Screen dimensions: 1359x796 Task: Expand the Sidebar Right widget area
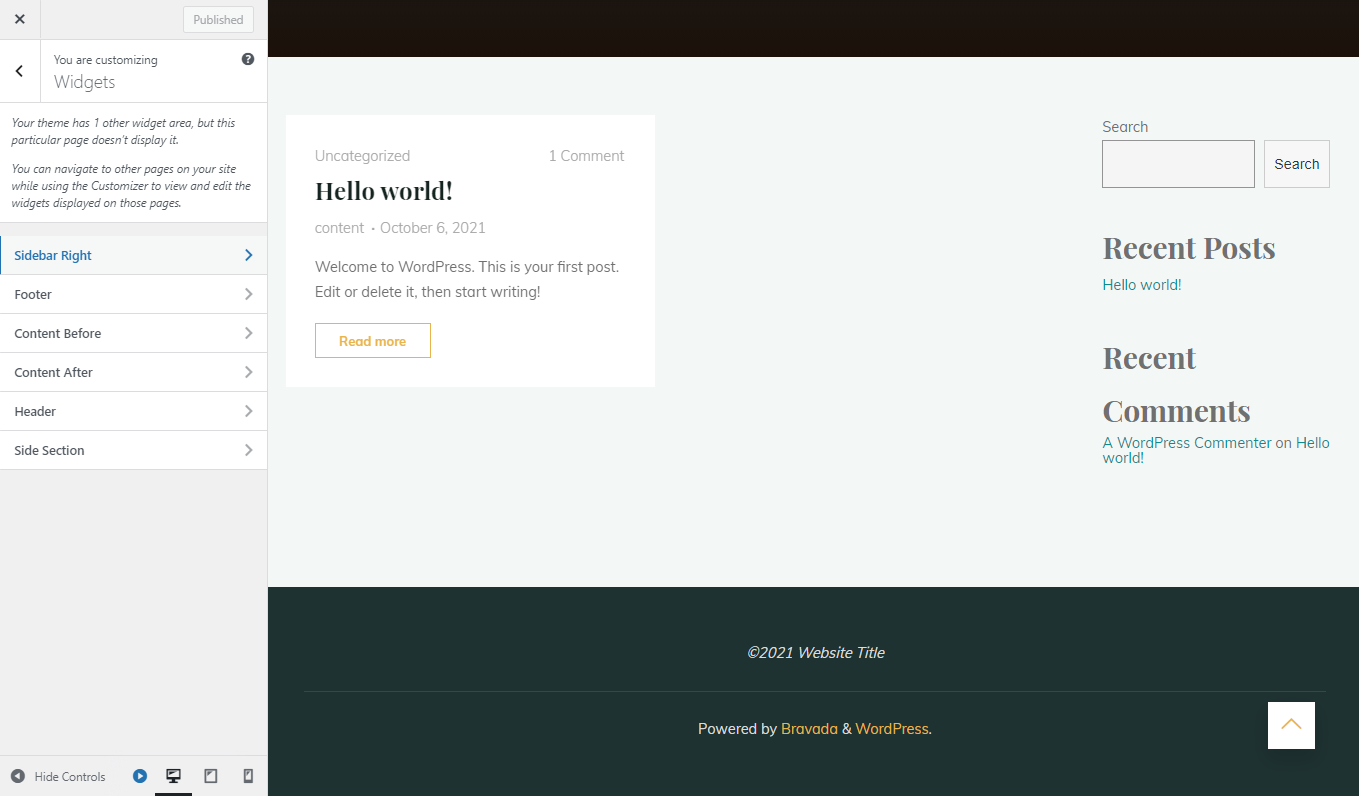click(x=133, y=255)
